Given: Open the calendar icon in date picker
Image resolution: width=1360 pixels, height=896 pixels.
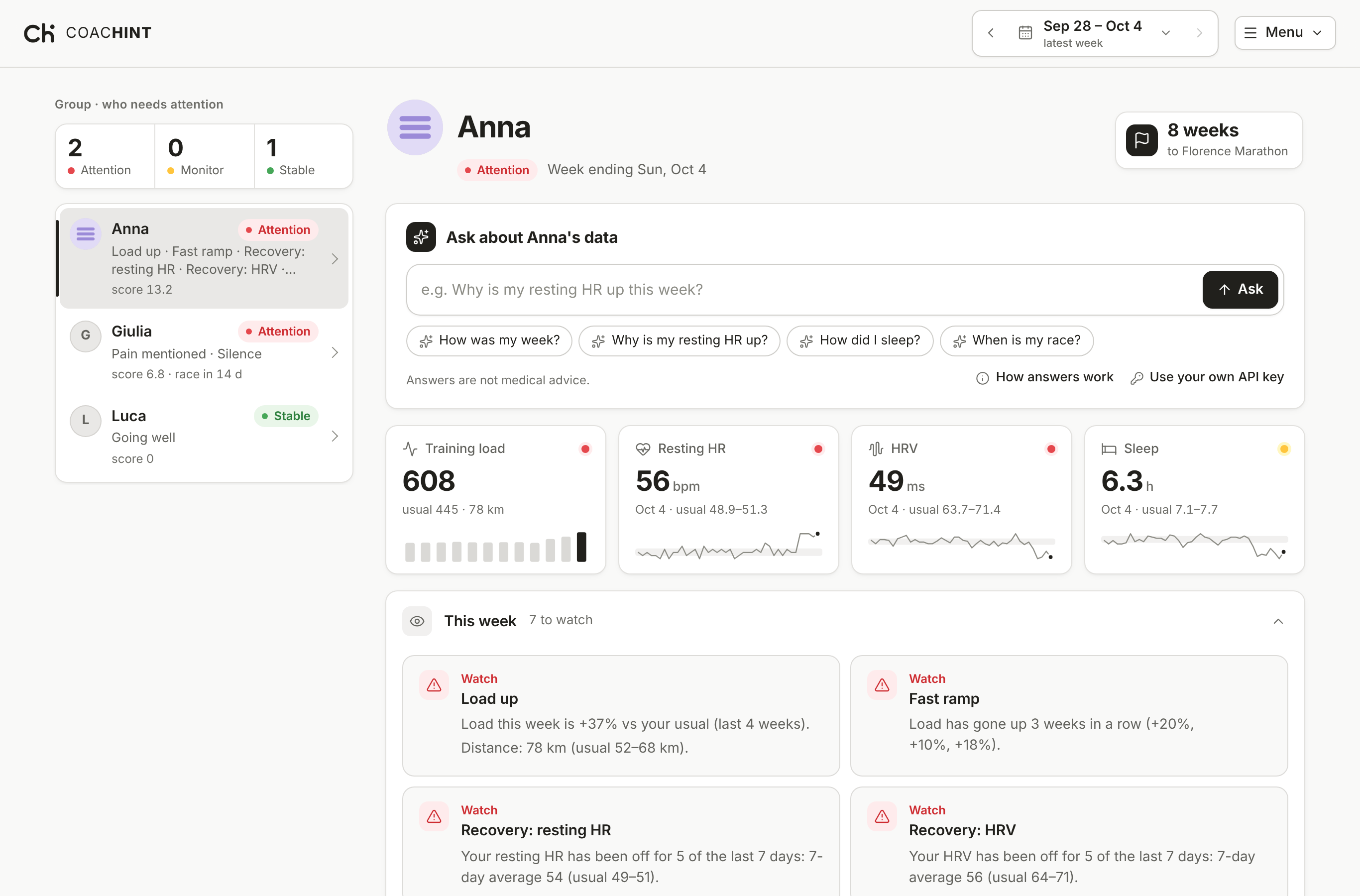Looking at the screenshot, I should coord(1025,33).
